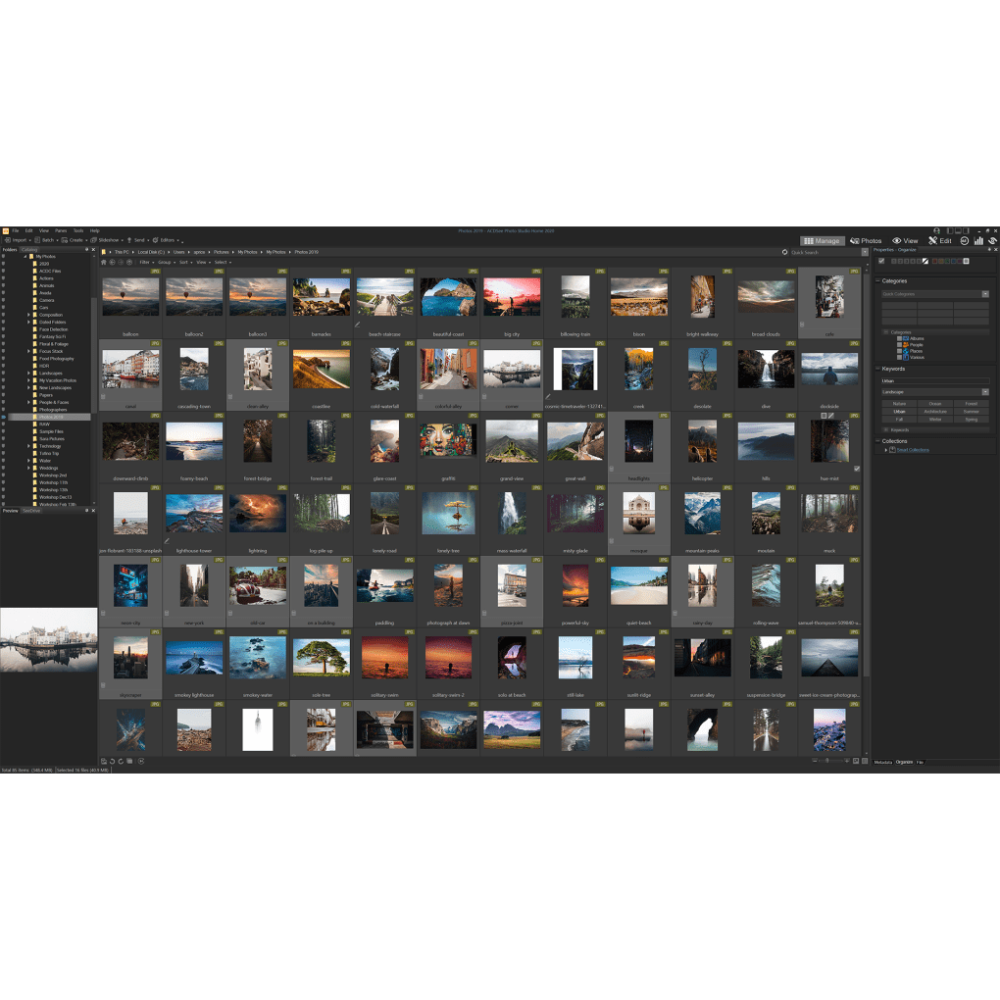
Task: Check the Albums category checkbox
Action: tap(899, 339)
